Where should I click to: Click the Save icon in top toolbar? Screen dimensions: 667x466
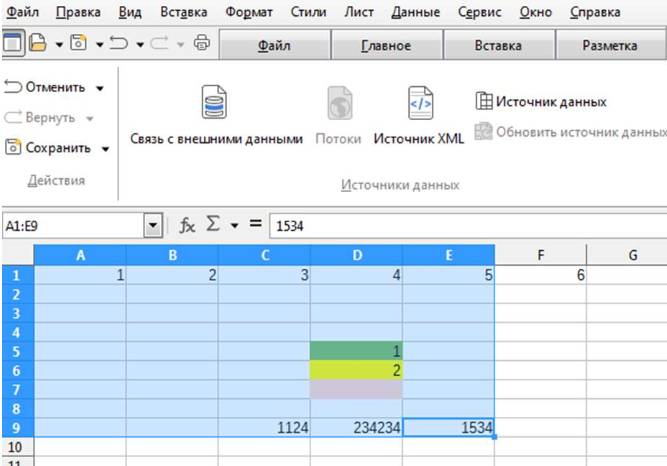tap(79, 43)
